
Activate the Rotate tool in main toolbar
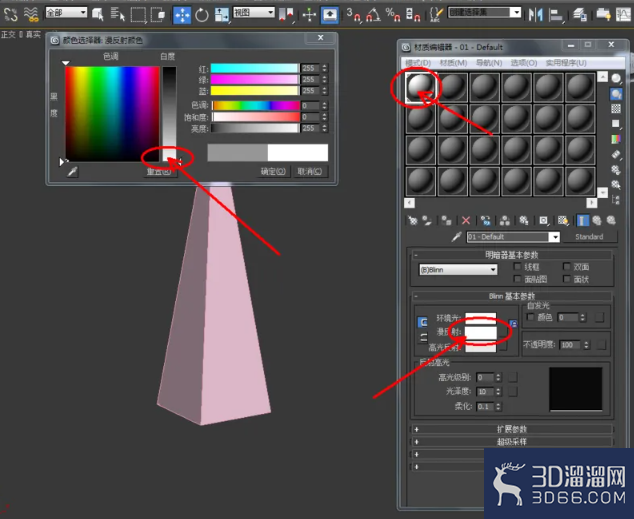point(202,15)
